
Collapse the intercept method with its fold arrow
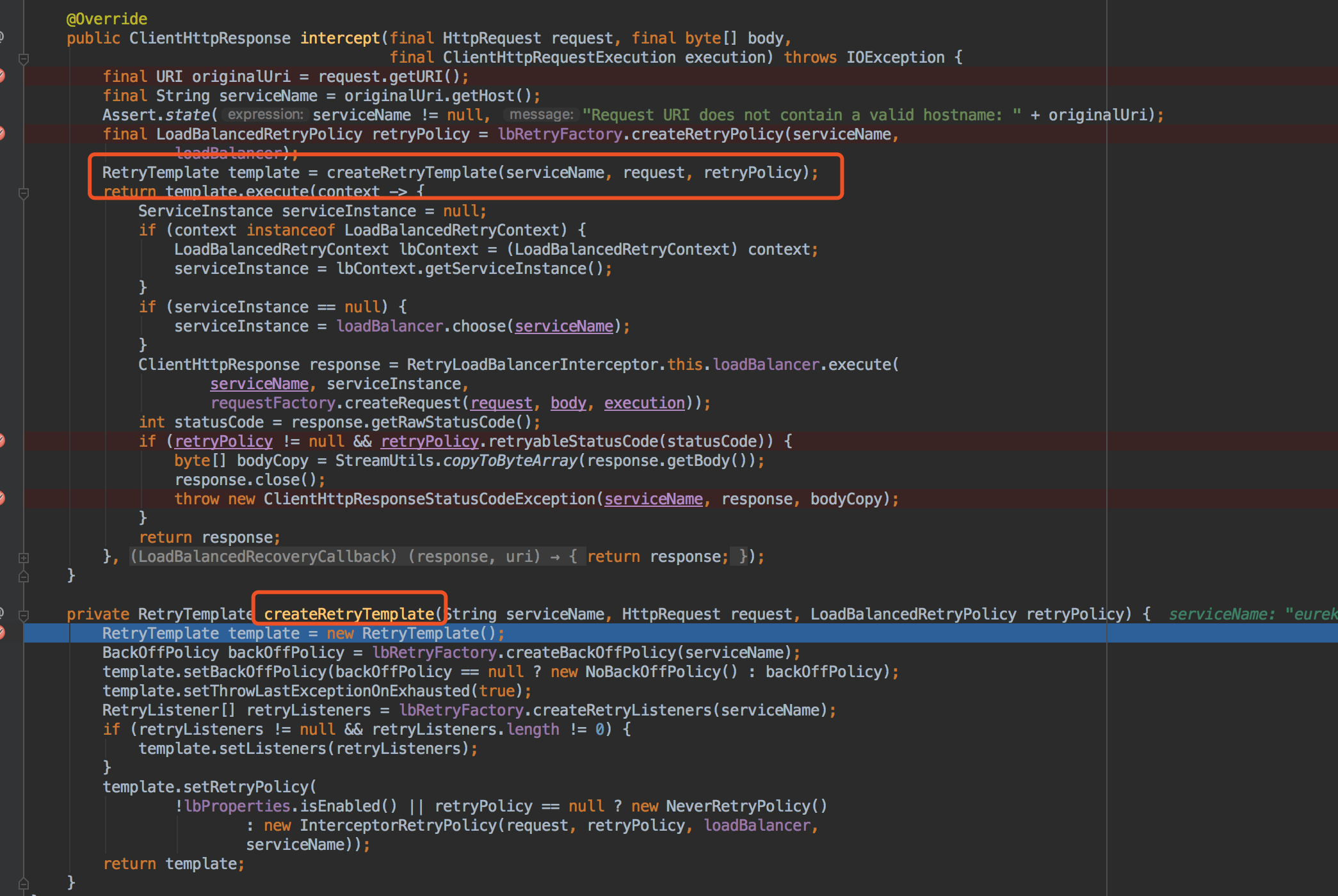click(24, 59)
